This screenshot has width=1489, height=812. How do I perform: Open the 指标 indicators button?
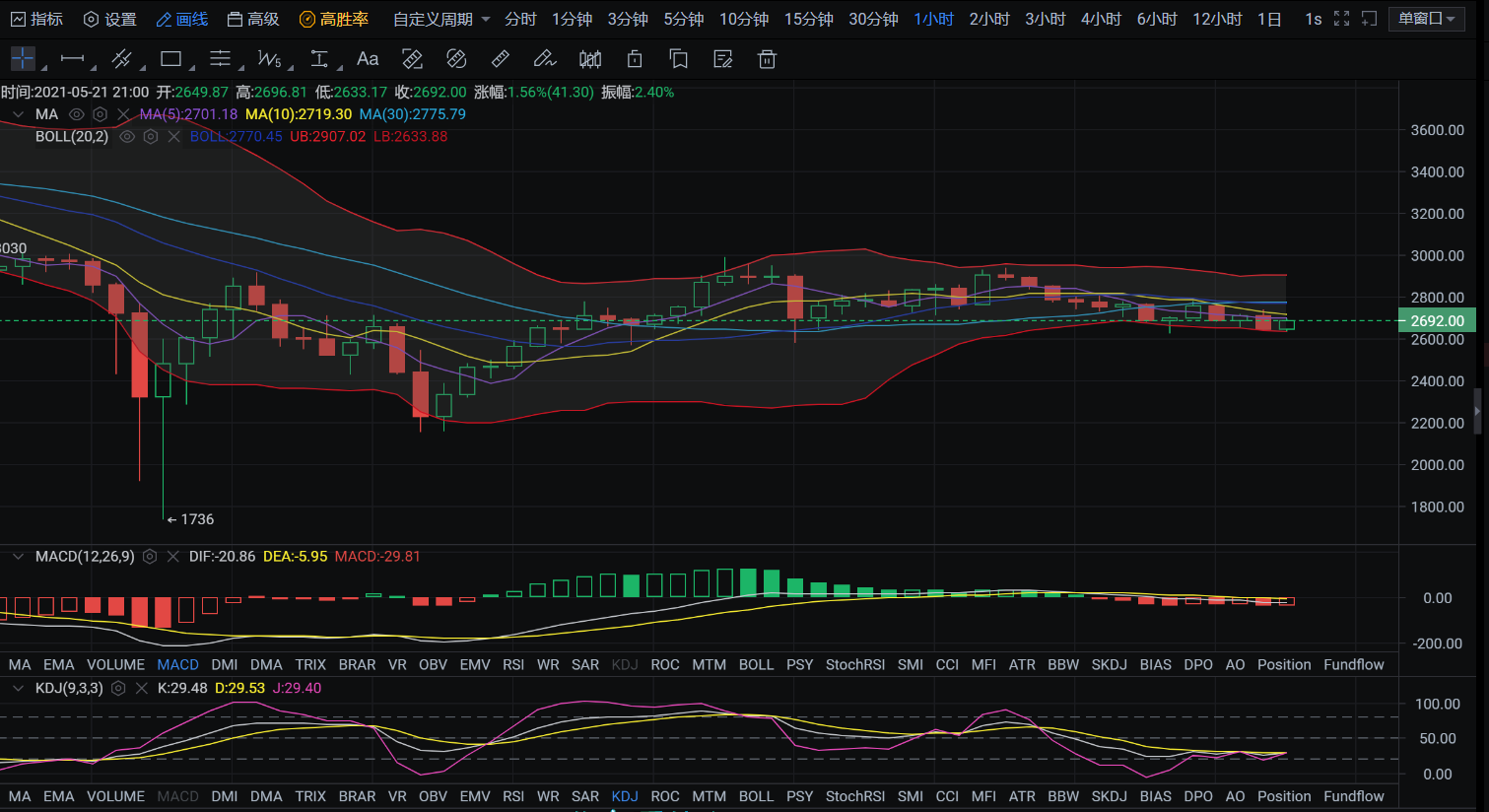(x=36, y=19)
